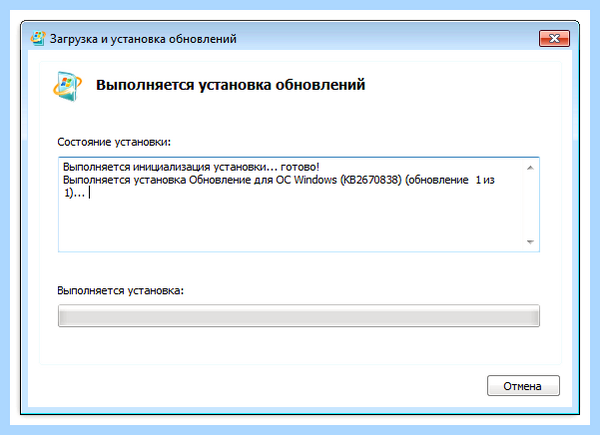
Task: Click the update installer icon in title bar
Action: [x=38, y=38]
